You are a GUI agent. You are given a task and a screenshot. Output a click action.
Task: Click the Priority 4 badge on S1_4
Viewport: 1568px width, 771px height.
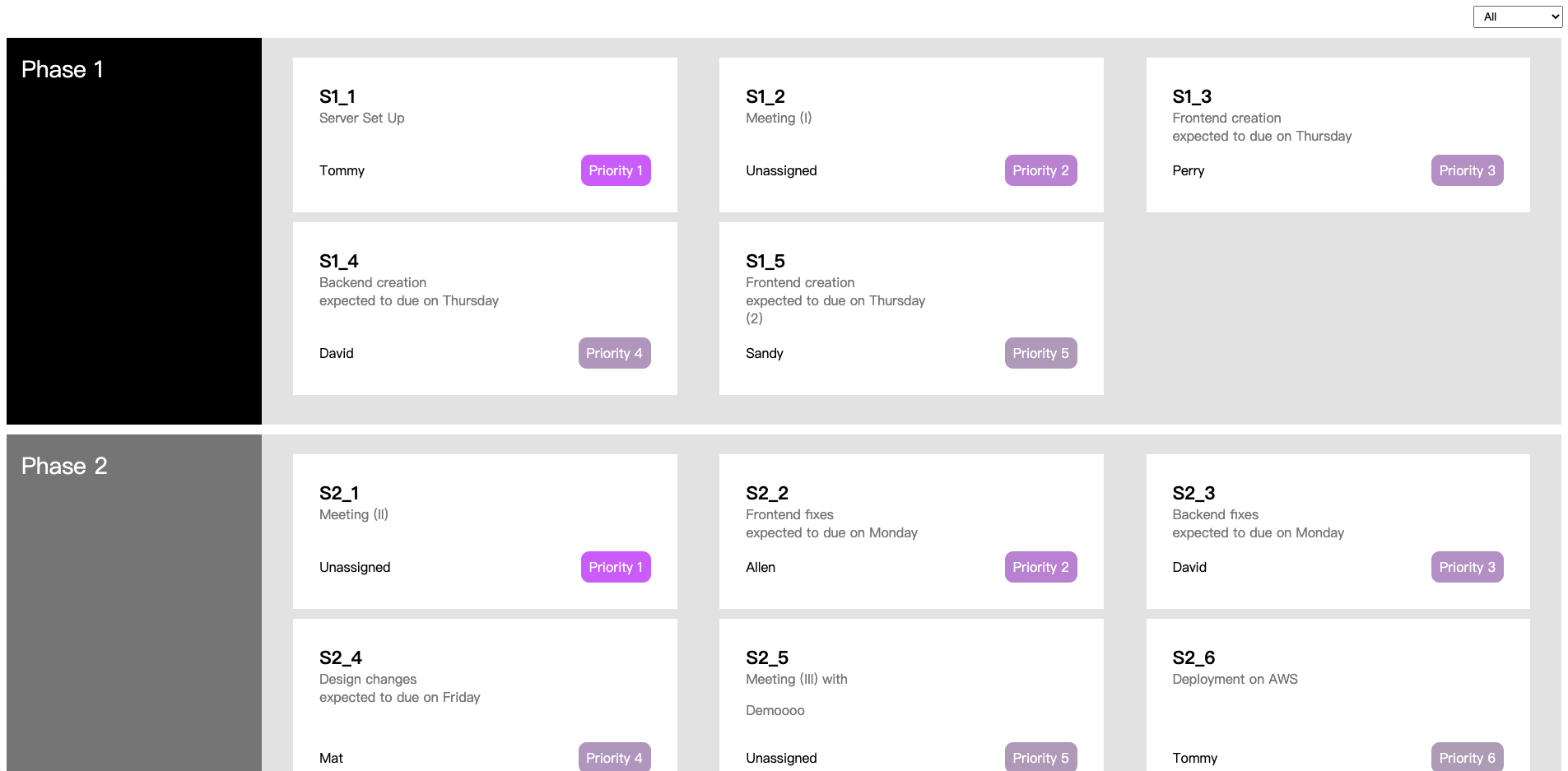[614, 352]
